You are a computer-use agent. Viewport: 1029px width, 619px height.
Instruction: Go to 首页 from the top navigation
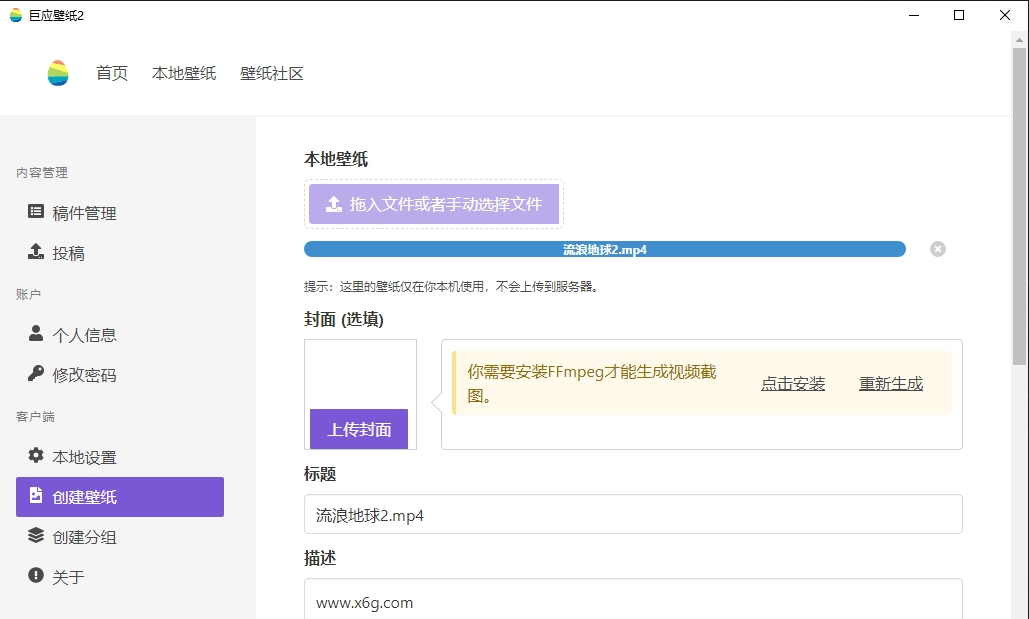point(111,73)
